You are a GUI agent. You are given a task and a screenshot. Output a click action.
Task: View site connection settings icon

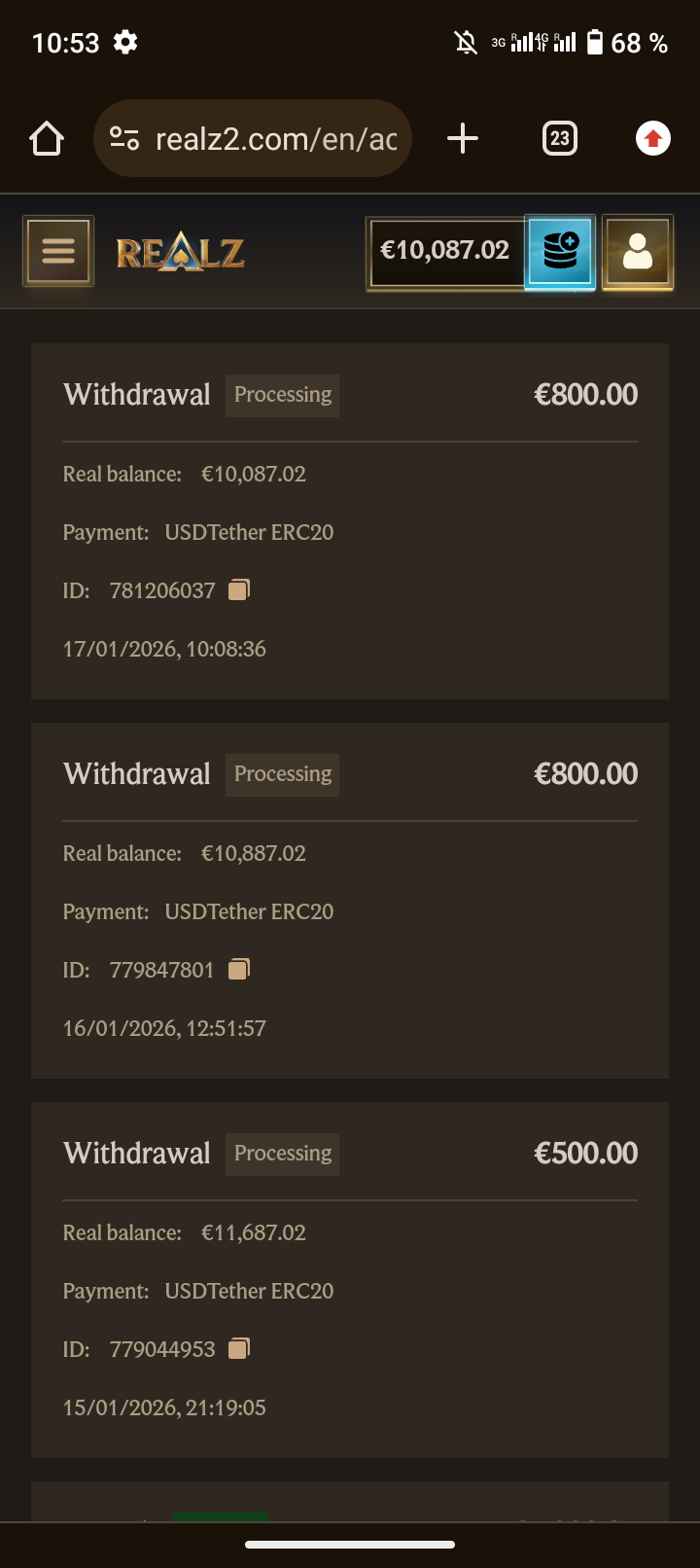(124, 139)
